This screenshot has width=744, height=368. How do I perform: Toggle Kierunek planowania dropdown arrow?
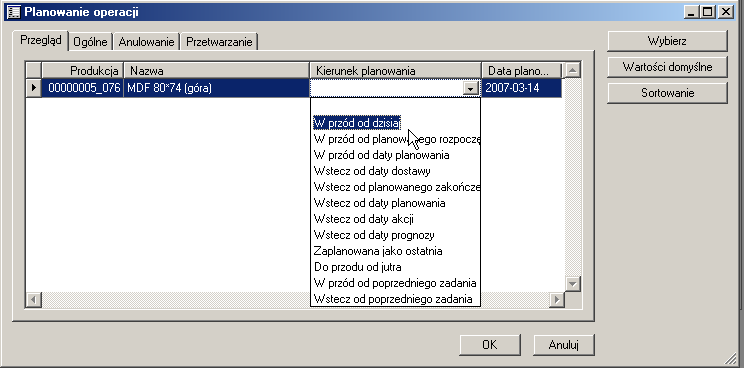point(471,88)
